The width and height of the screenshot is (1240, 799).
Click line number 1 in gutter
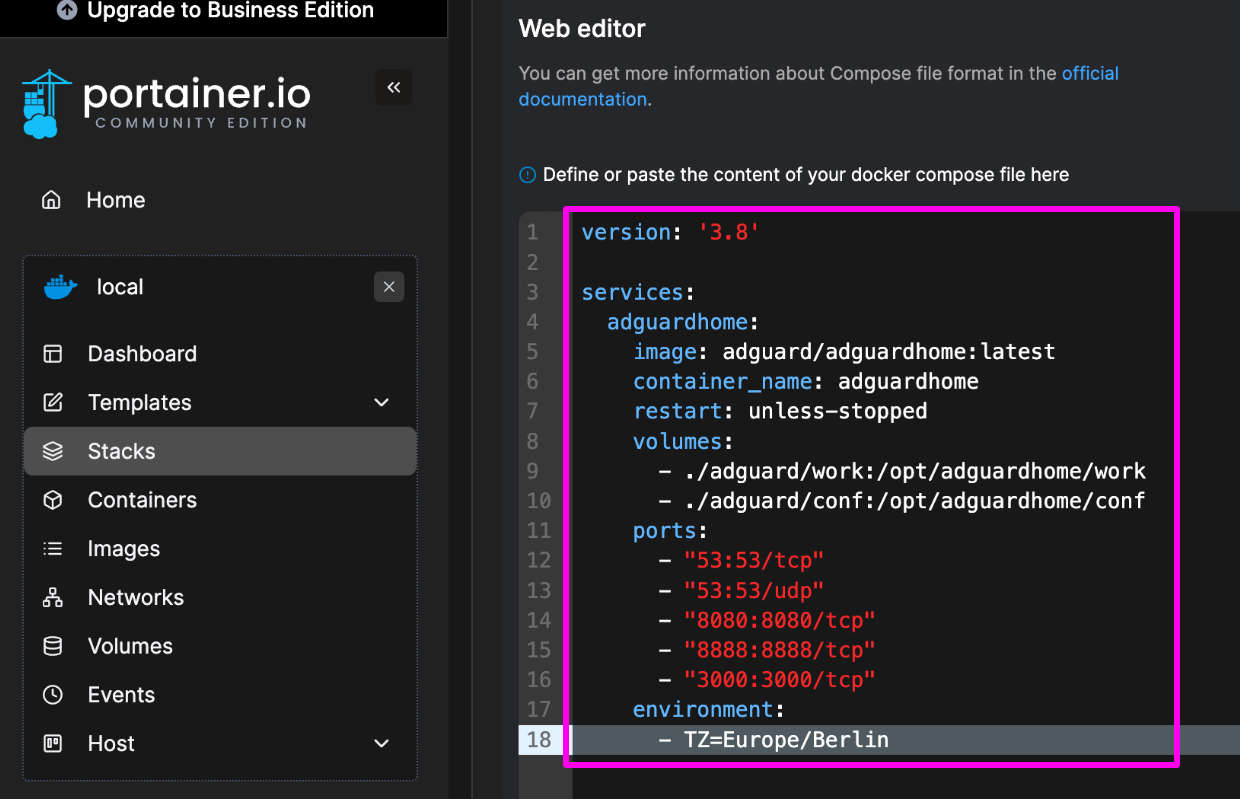point(533,232)
